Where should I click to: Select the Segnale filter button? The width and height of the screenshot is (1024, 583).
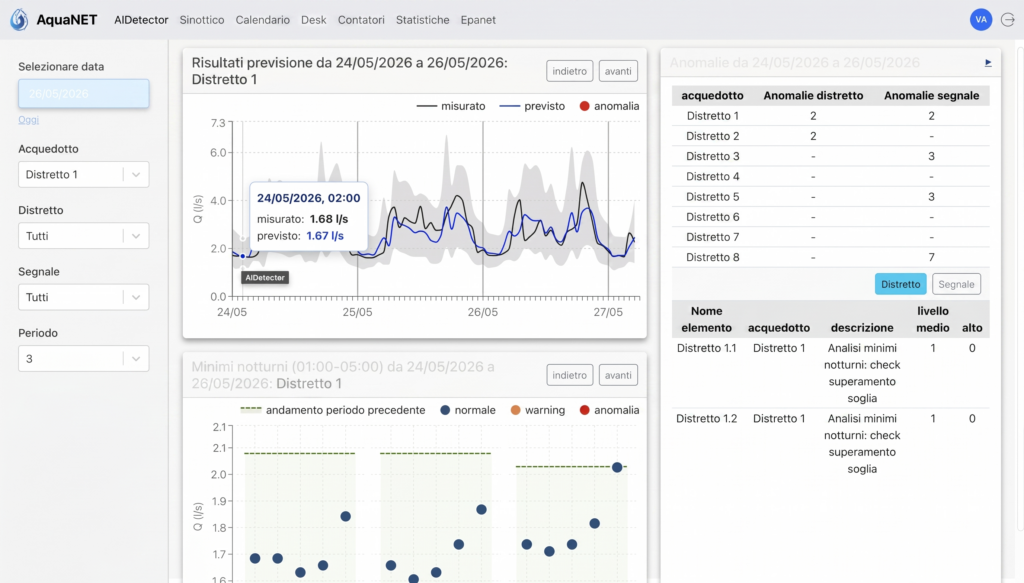[x=956, y=284]
